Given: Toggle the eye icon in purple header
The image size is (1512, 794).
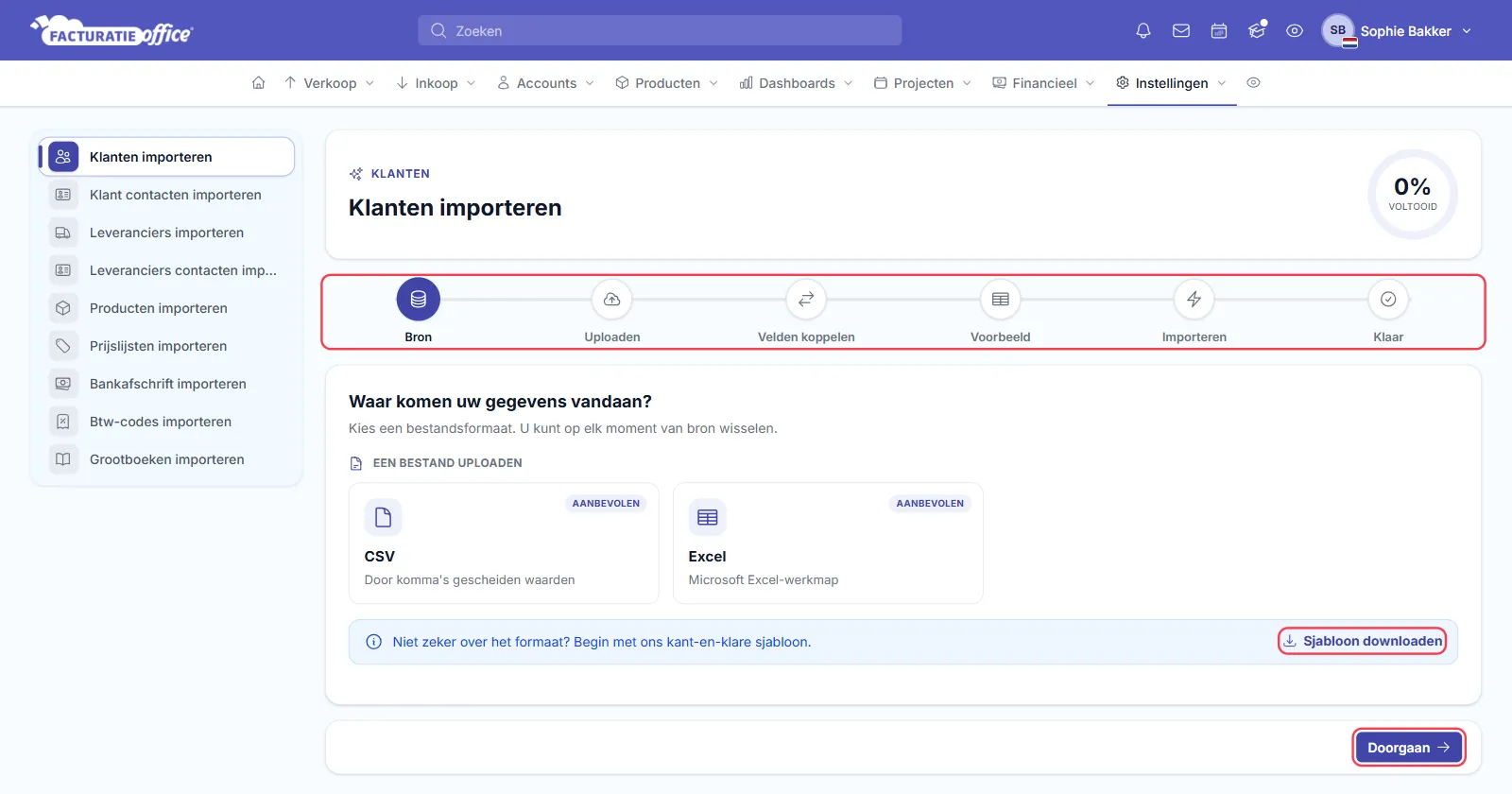Looking at the screenshot, I should [x=1295, y=30].
